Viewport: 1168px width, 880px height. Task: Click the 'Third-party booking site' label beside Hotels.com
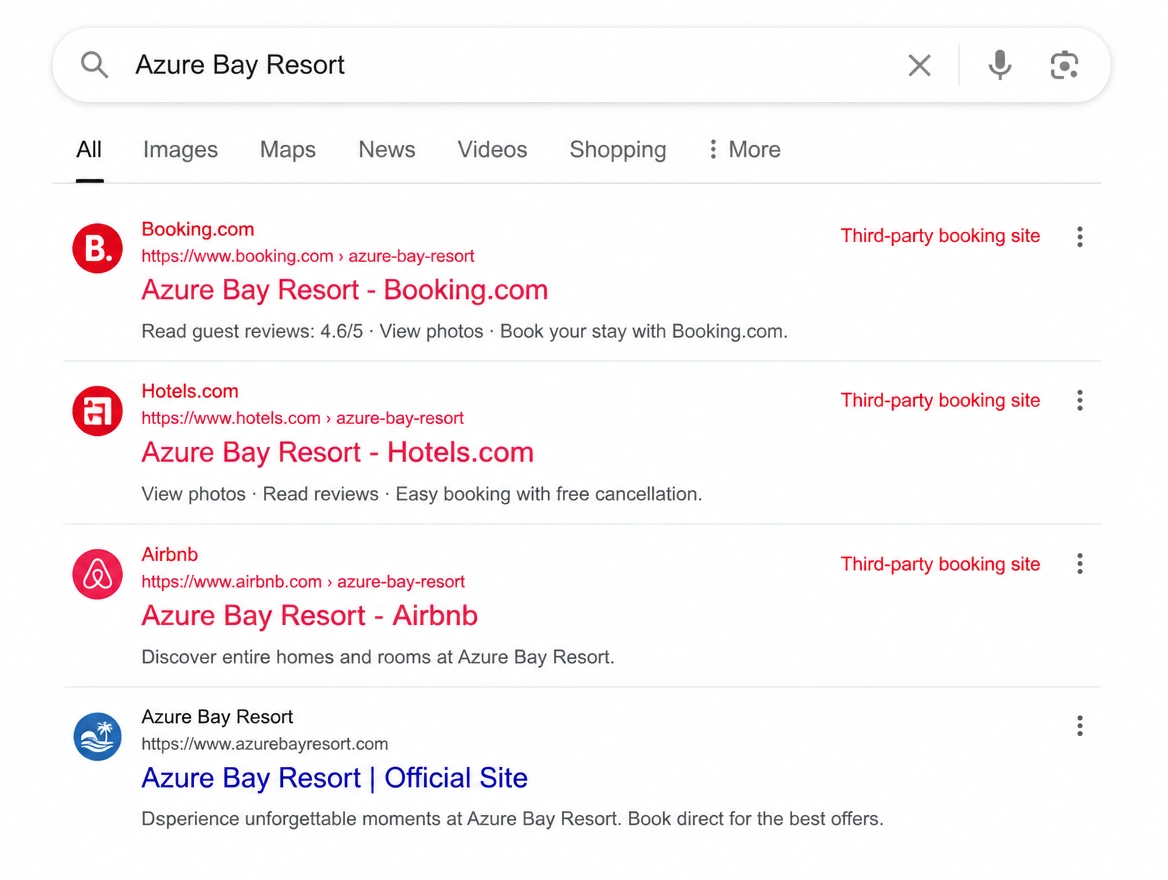coord(940,400)
